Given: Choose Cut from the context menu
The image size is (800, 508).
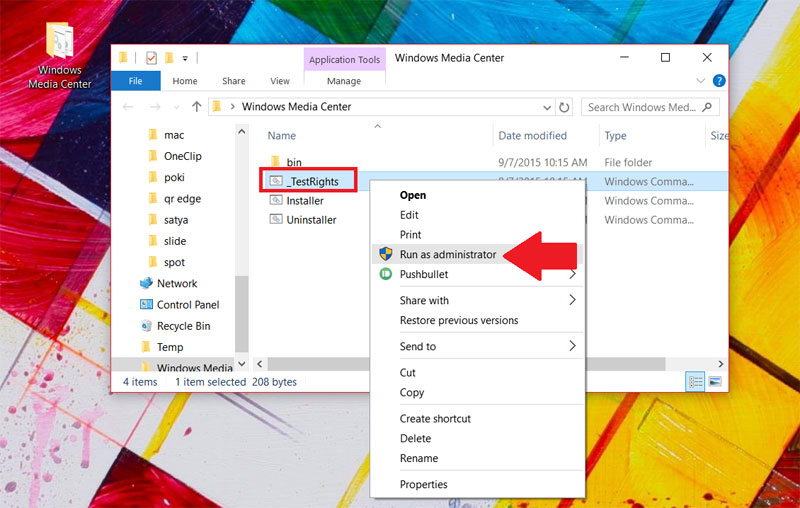Looking at the screenshot, I should [x=407, y=372].
